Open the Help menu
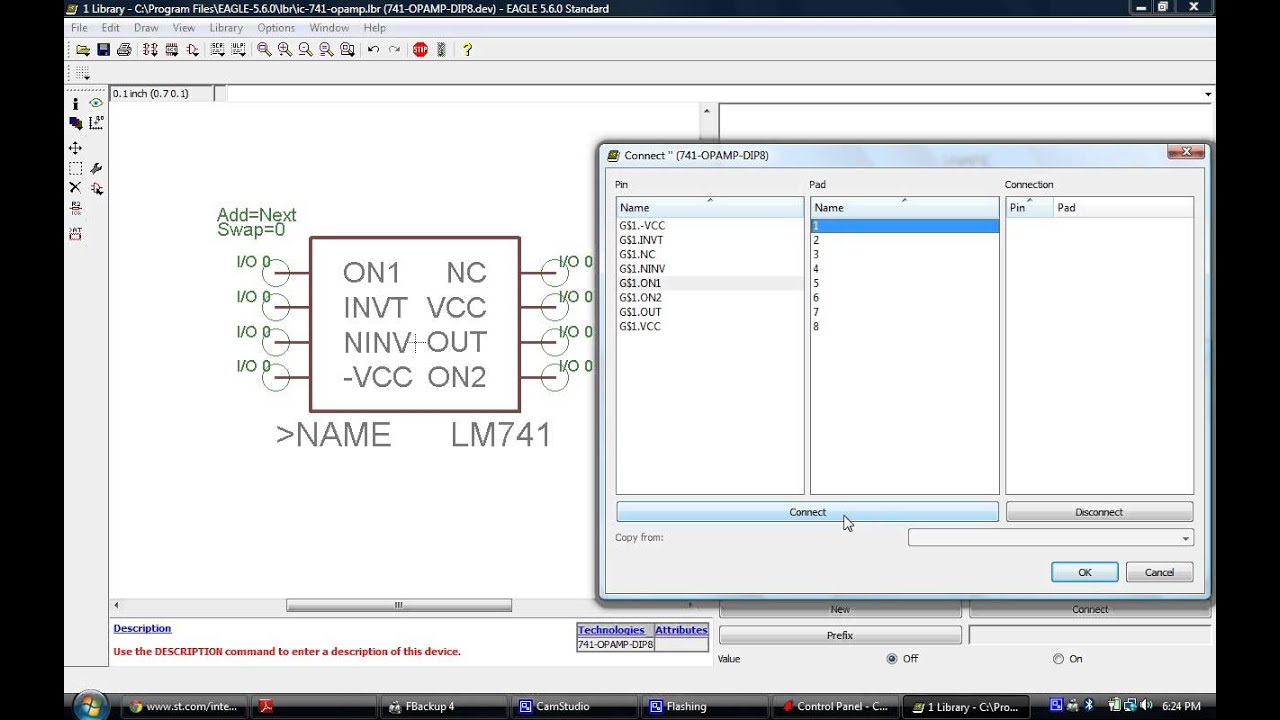Image resolution: width=1280 pixels, height=720 pixels. 374,28
